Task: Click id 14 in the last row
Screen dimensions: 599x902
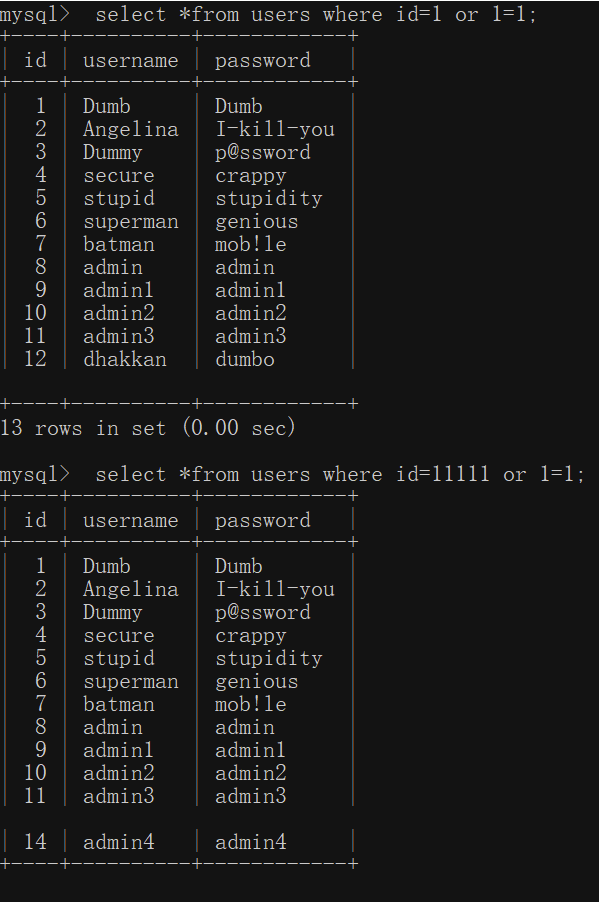Action: click(35, 842)
